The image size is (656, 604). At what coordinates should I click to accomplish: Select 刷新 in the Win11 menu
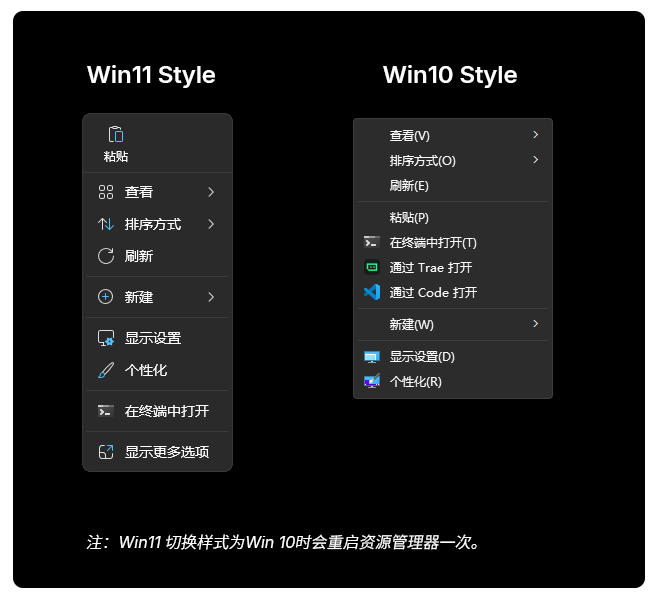pyautogui.click(x=157, y=256)
